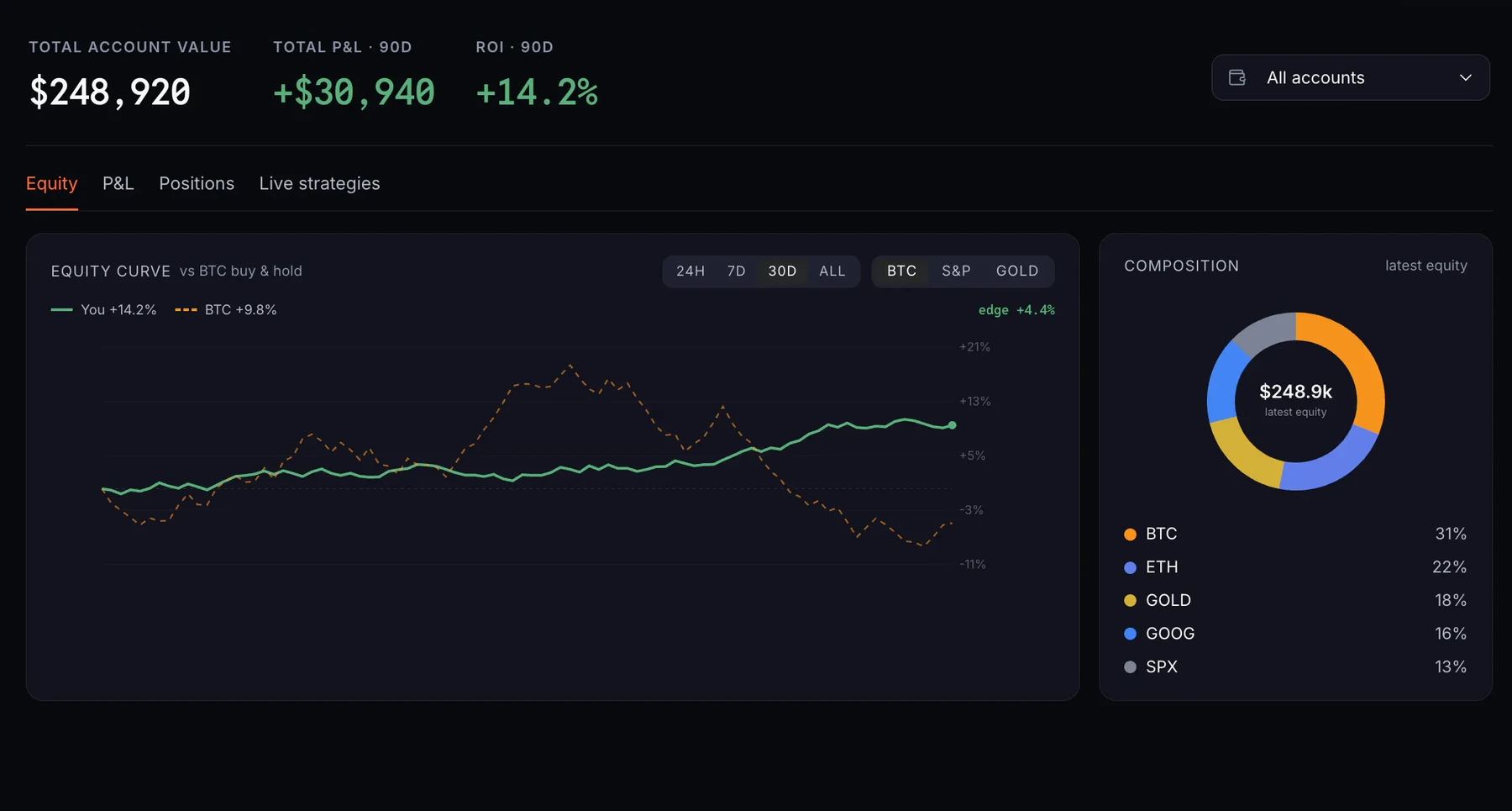The width and height of the screenshot is (1512, 811).
Task: Show ALL time equity history
Action: click(x=832, y=271)
